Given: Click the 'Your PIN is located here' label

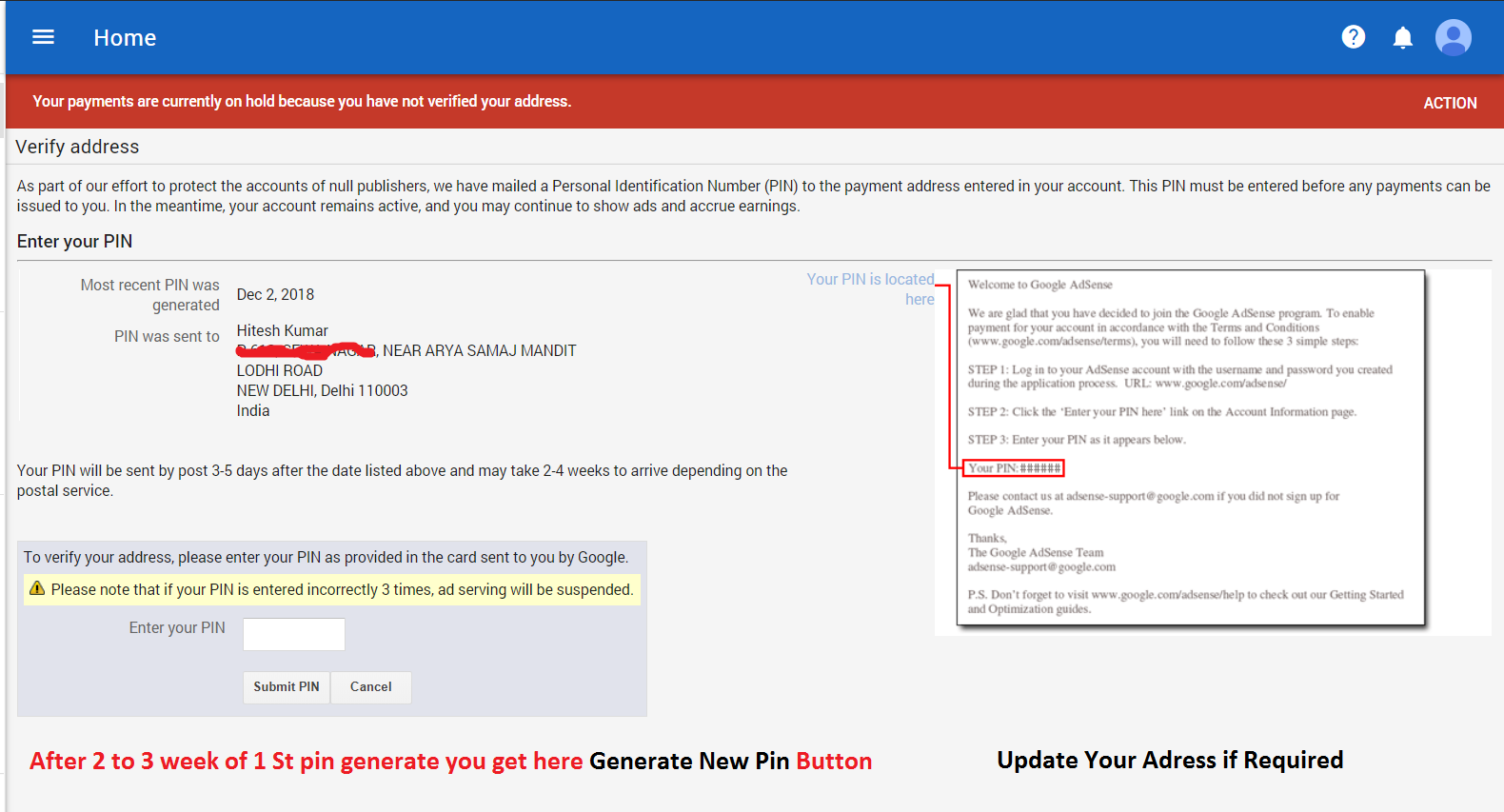Looking at the screenshot, I should point(871,289).
